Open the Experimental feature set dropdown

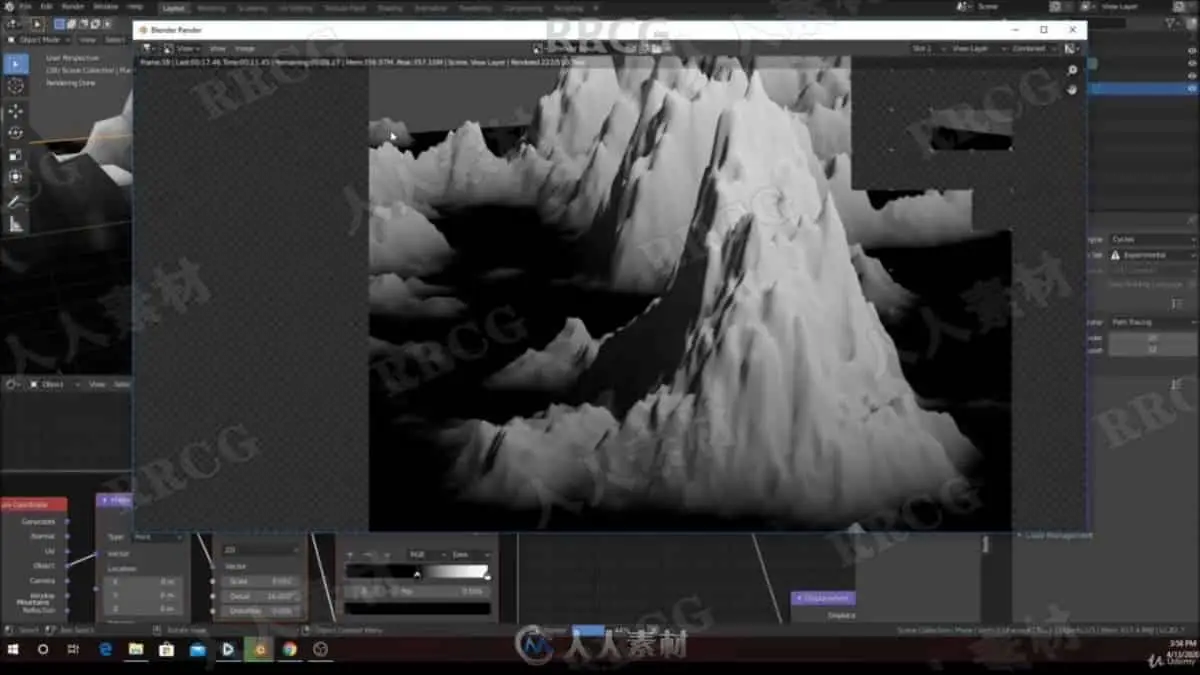[1152, 255]
